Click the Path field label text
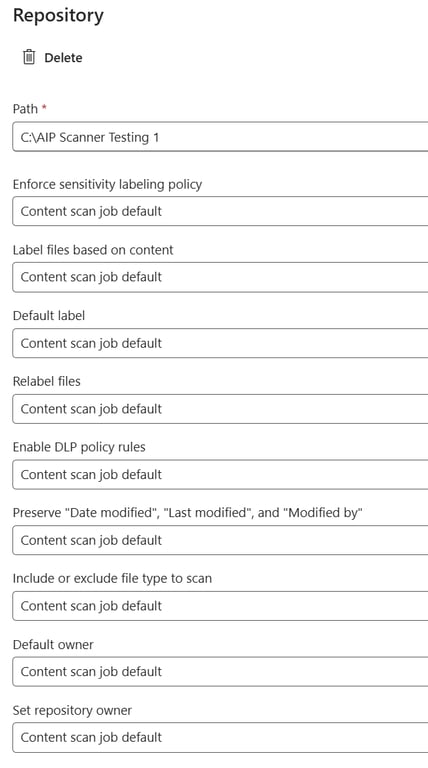Viewport: 428px width, 768px height. tap(25, 109)
